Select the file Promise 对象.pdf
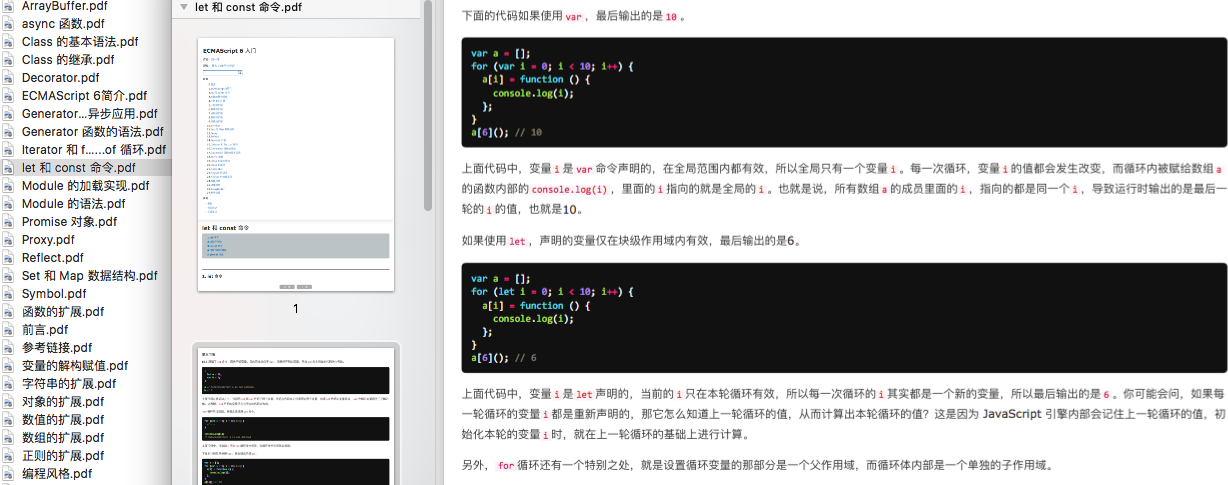 pyautogui.click(x=69, y=221)
